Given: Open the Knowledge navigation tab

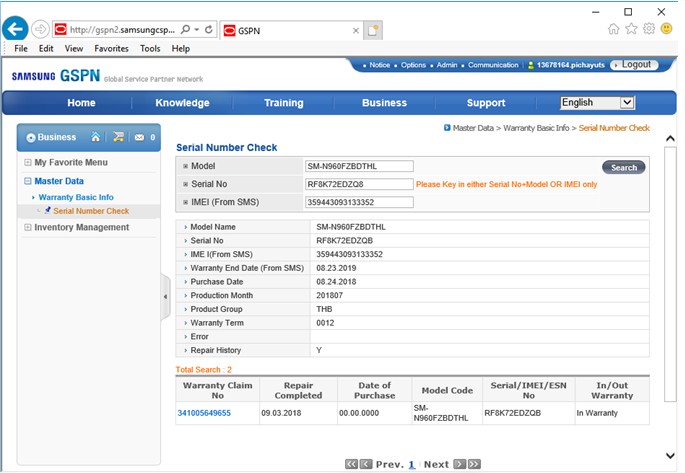Looking at the screenshot, I should [183, 103].
